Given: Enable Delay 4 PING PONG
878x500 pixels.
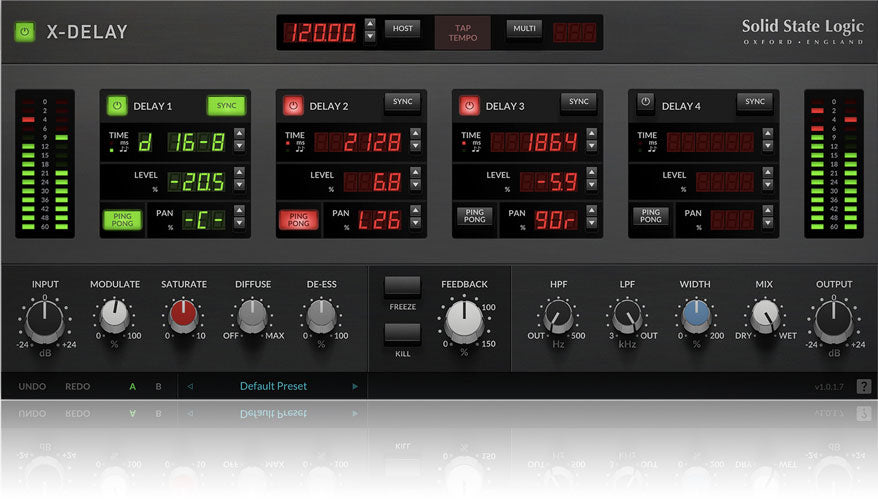Looking at the screenshot, I should [651, 216].
